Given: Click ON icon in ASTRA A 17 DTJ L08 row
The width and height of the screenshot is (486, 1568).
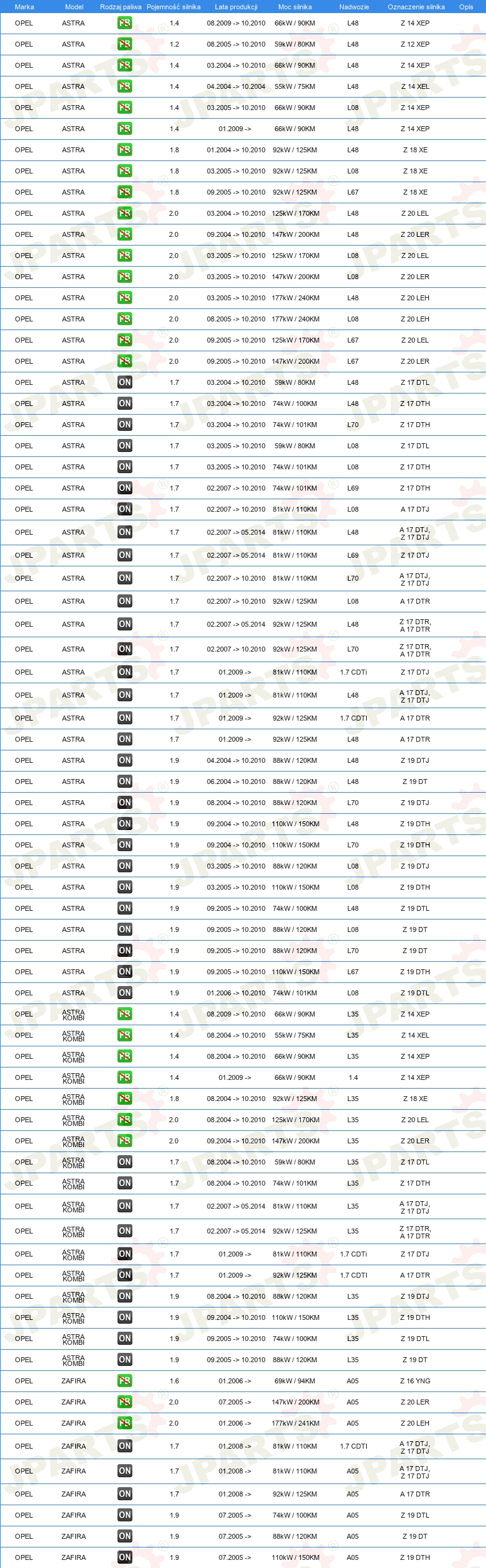Looking at the screenshot, I should [124, 509].
